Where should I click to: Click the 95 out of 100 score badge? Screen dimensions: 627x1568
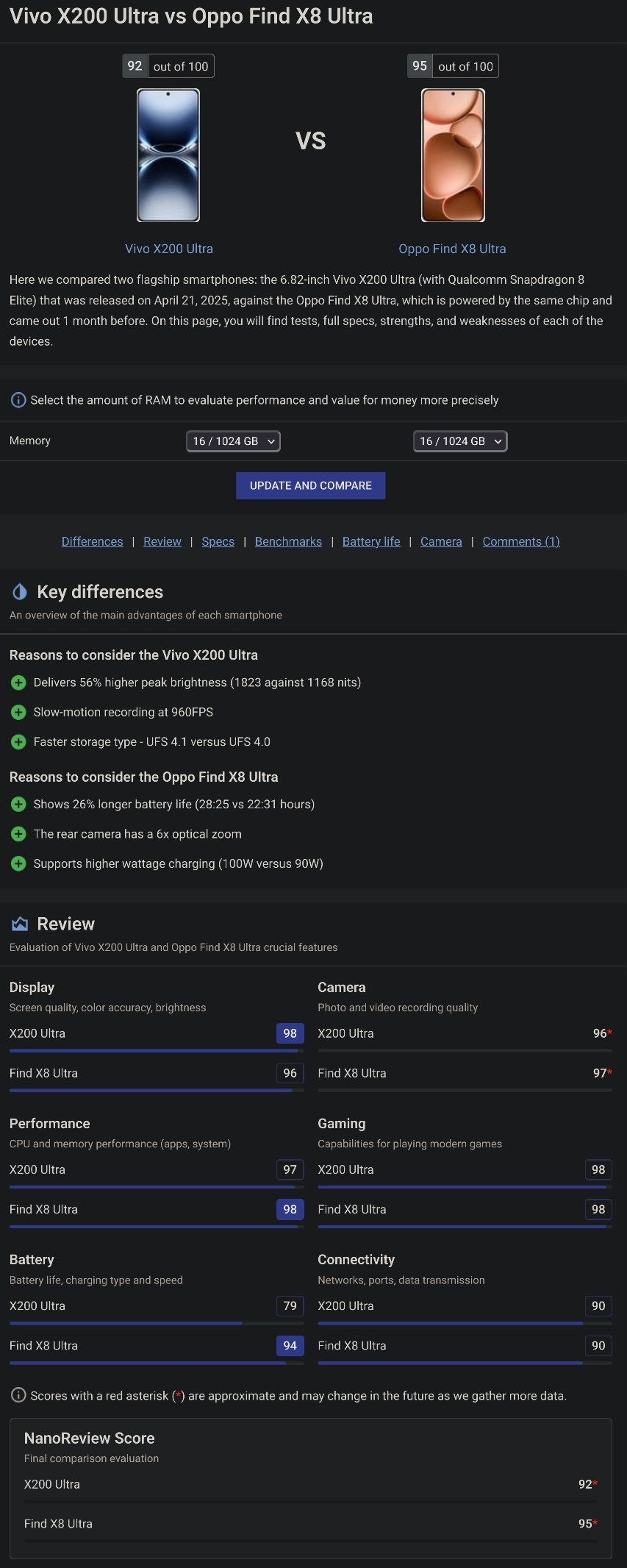point(453,66)
